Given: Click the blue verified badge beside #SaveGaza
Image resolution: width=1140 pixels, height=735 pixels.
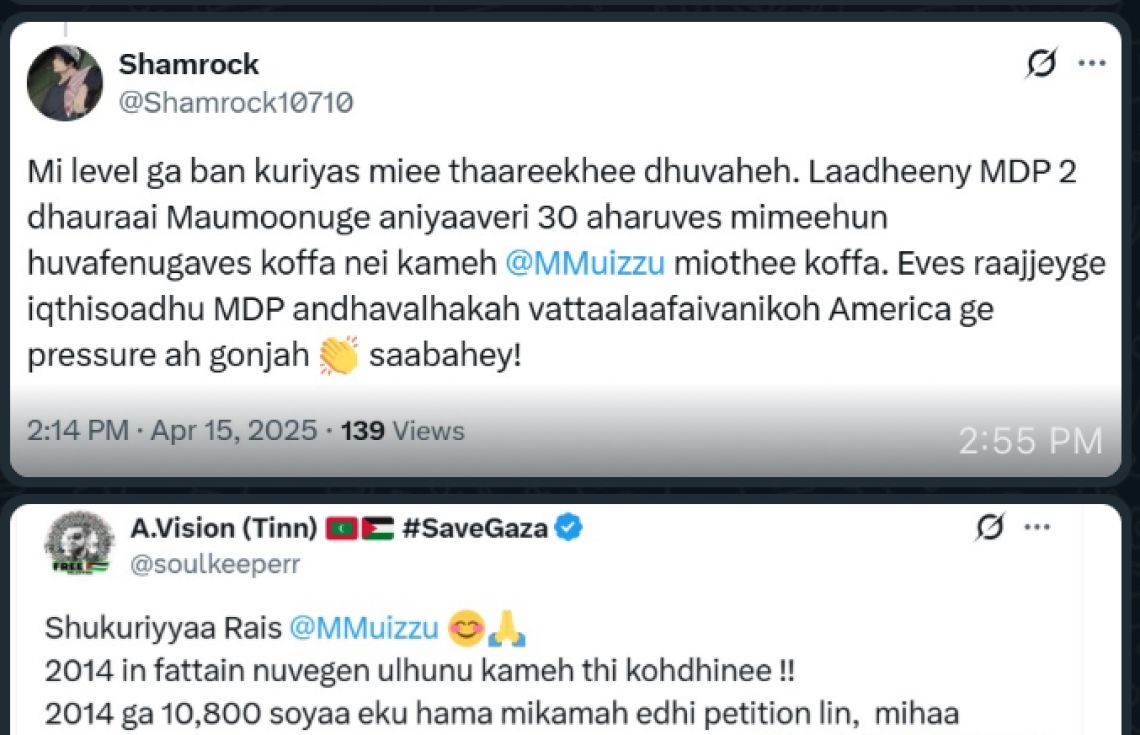Looking at the screenshot, I should point(568,528).
